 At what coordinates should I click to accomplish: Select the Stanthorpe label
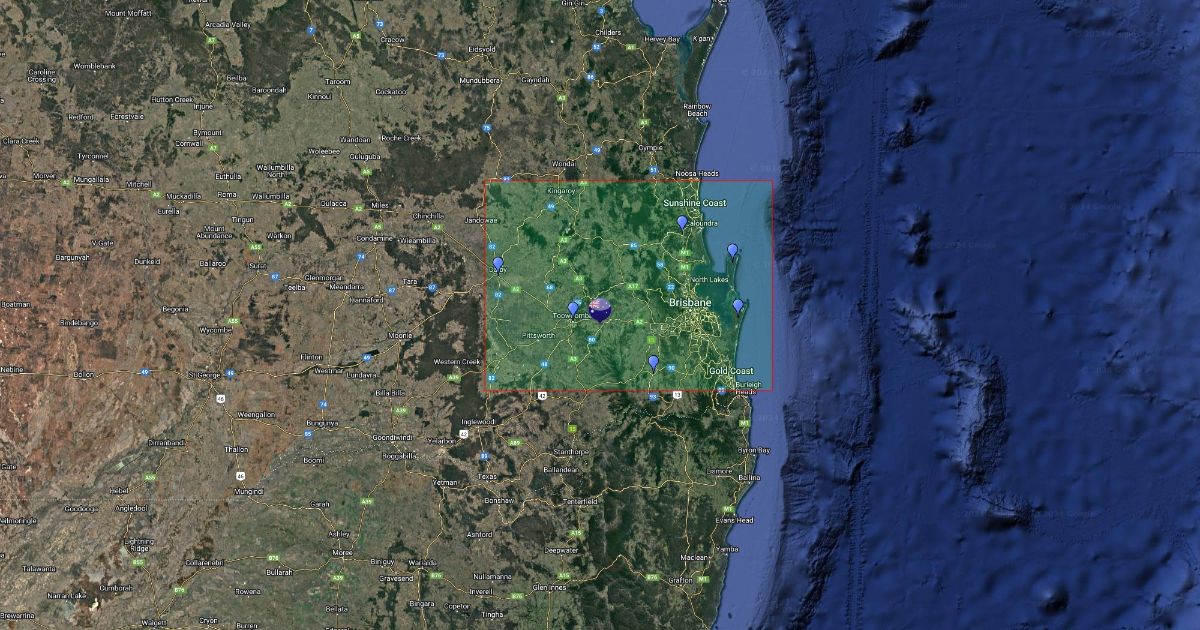pos(571,451)
